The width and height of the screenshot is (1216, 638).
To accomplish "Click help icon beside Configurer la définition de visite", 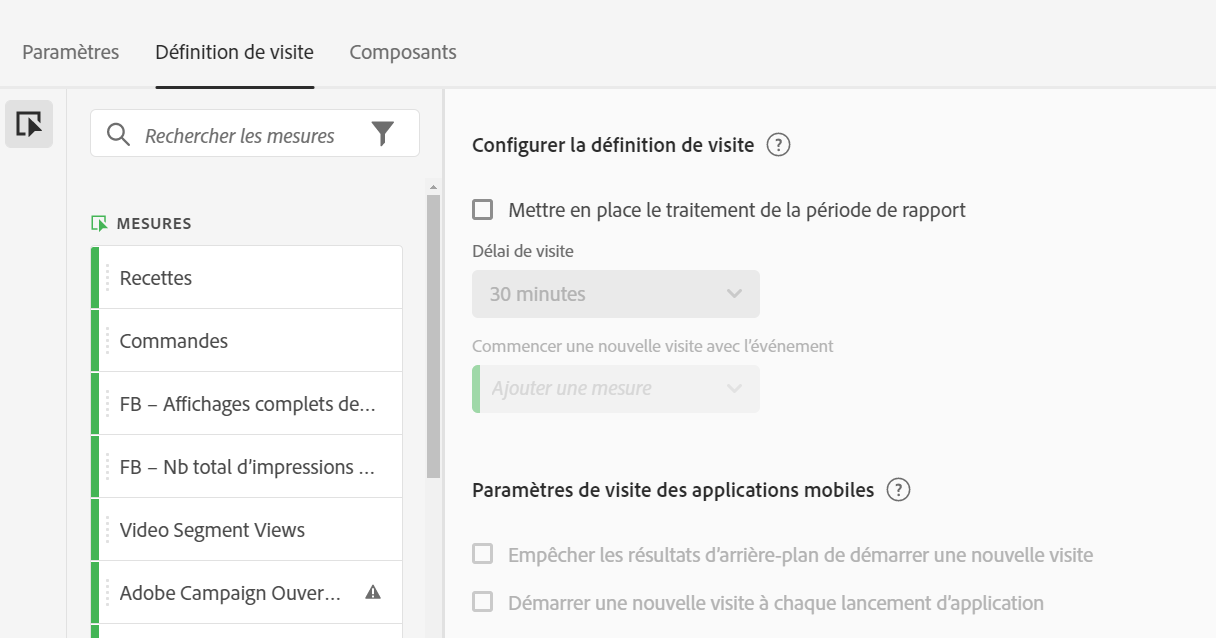I will pos(778,145).
